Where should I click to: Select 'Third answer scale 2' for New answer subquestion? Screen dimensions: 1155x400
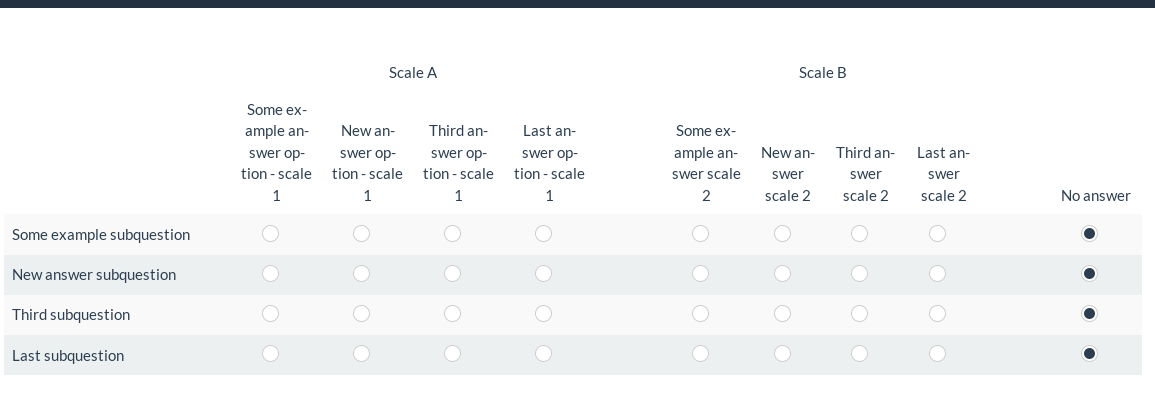click(859, 274)
